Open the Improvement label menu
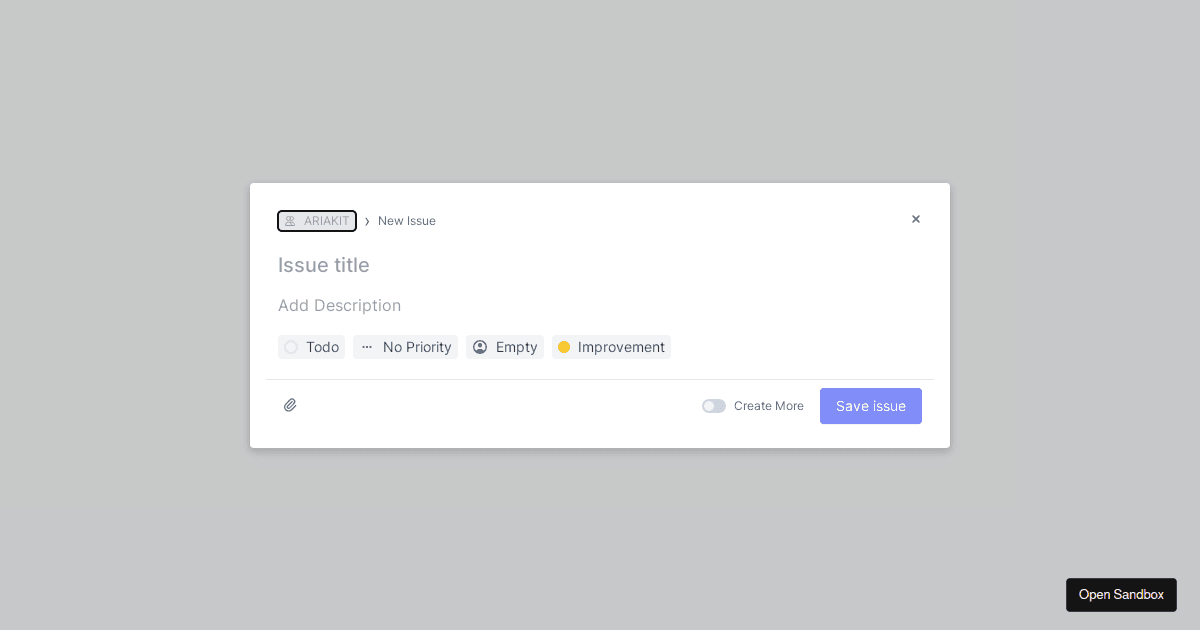The image size is (1200, 630). (x=611, y=347)
